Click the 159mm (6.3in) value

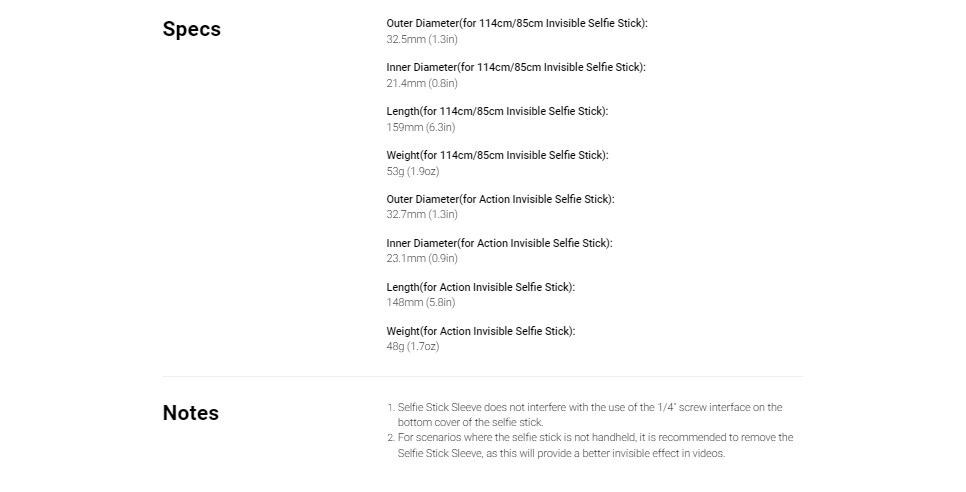click(421, 127)
